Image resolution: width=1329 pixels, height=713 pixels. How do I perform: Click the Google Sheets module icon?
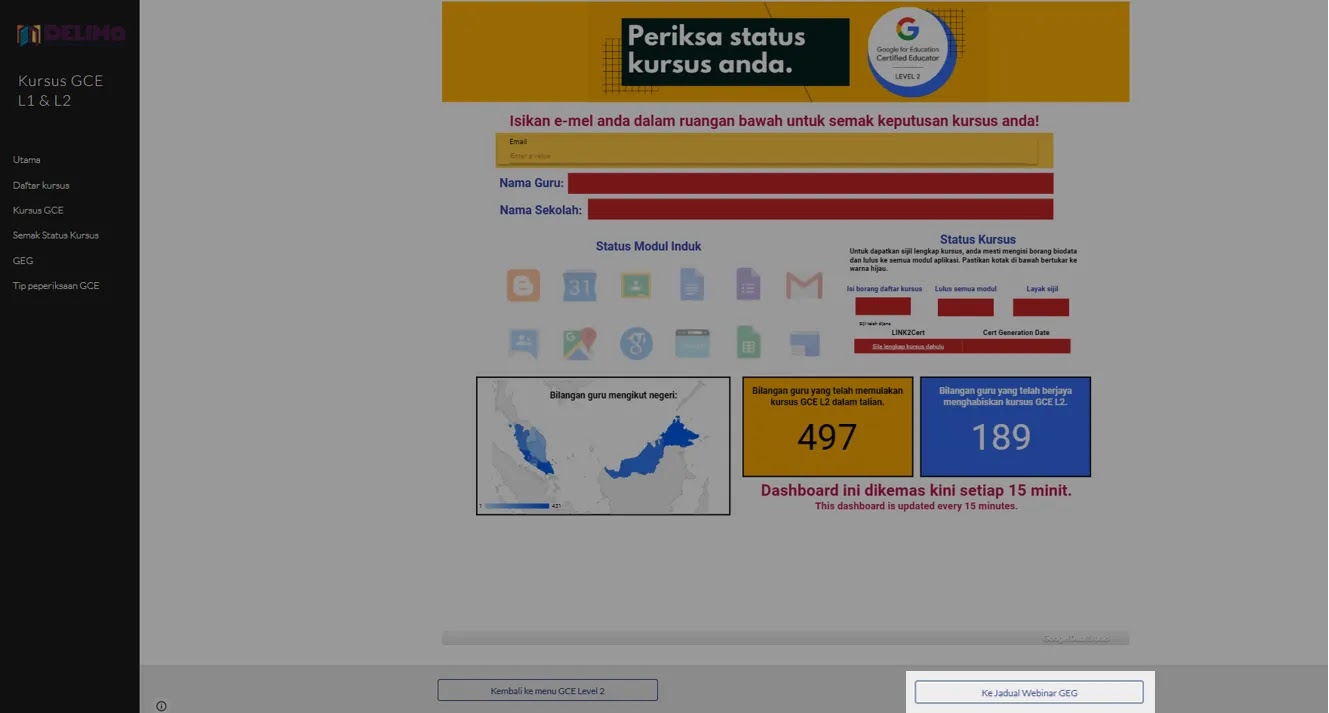tap(748, 343)
